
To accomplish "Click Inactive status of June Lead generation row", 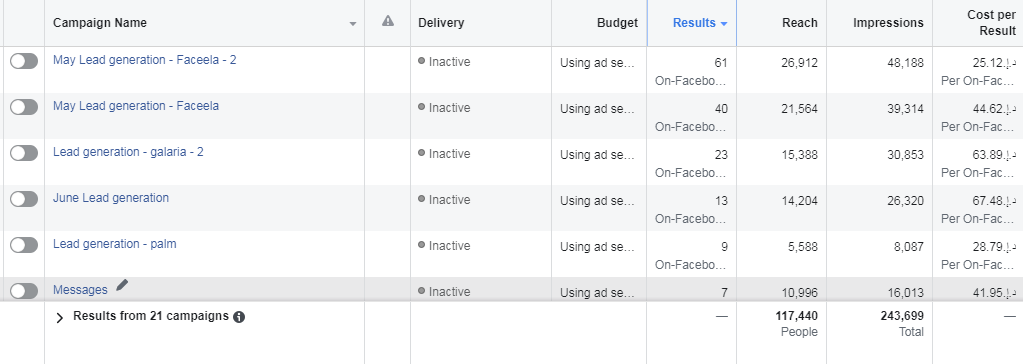I will 444,200.
